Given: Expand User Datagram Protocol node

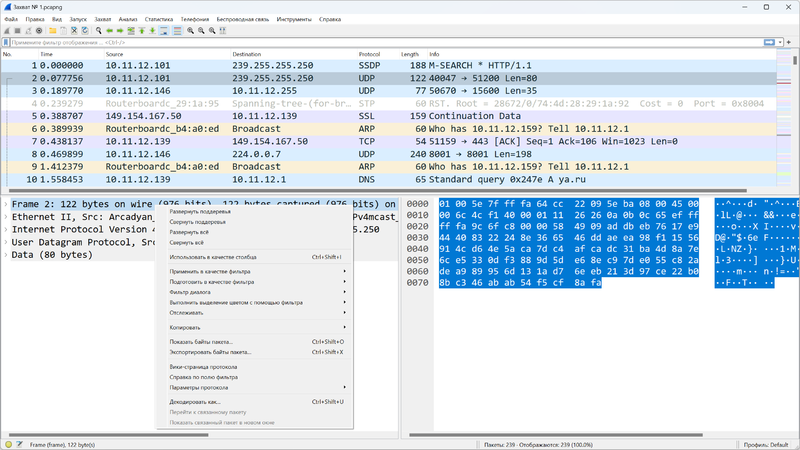Looking at the screenshot, I should click(x=6, y=242).
